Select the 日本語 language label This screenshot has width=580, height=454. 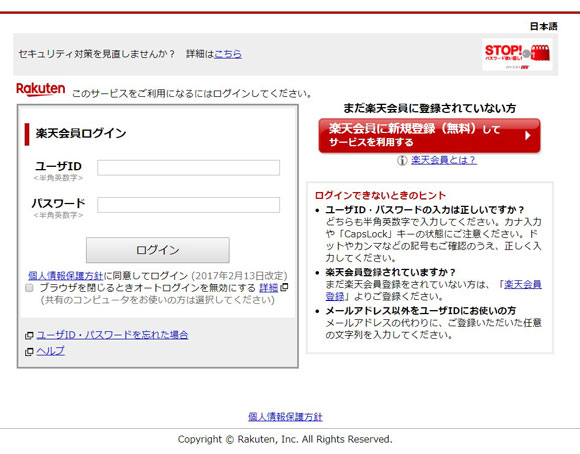[x=543, y=26]
